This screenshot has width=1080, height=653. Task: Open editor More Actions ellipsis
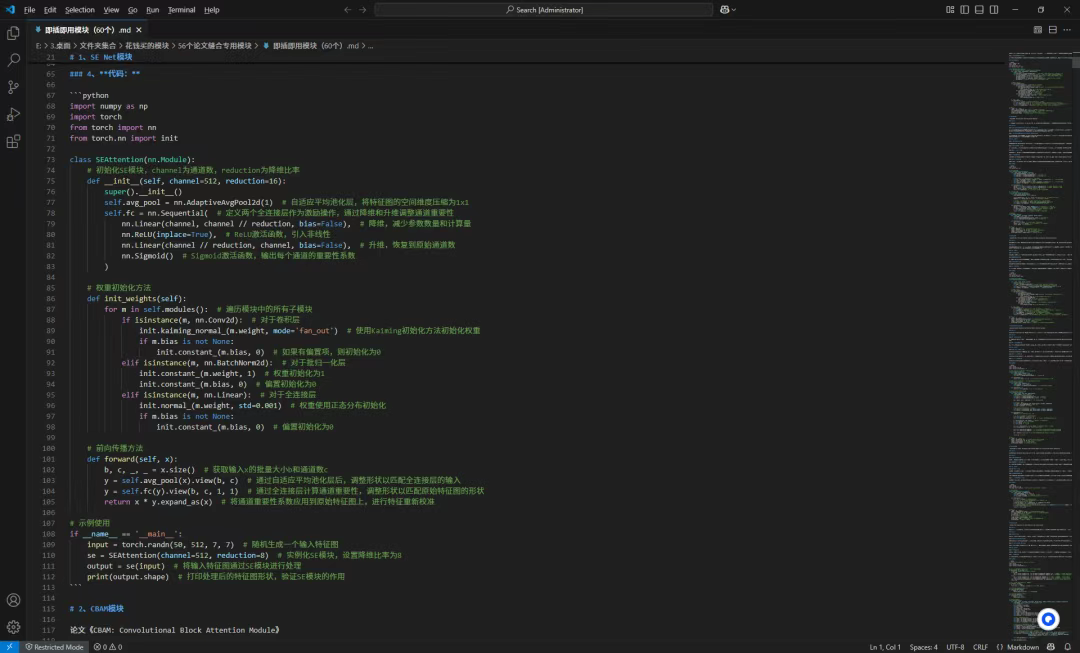(1067, 30)
